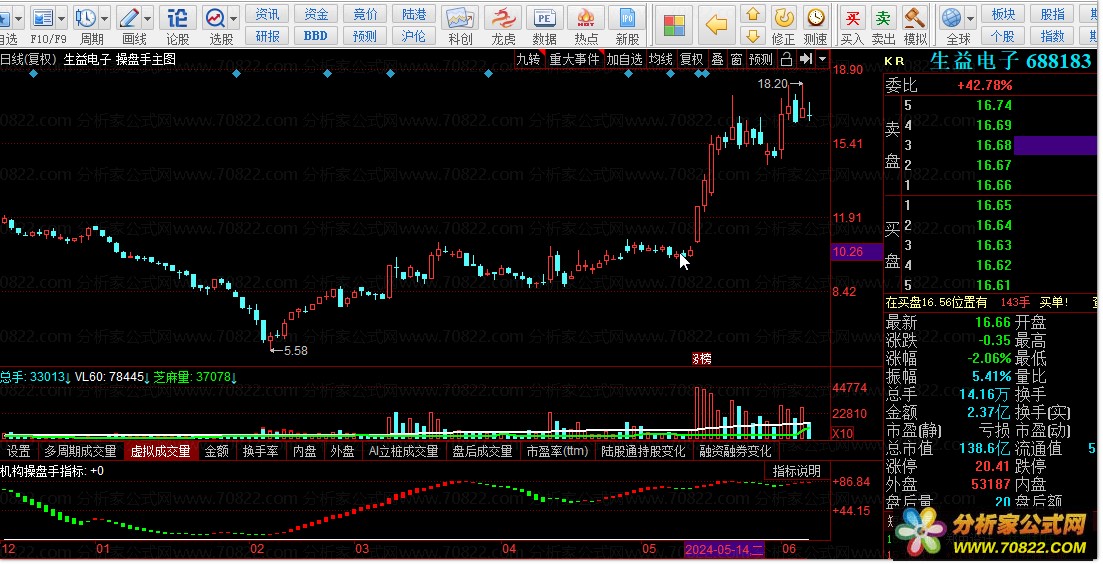Toggle 复权 price adjustment on chart toolbar
Viewport: 1103px width, 564px height.
[691, 59]
